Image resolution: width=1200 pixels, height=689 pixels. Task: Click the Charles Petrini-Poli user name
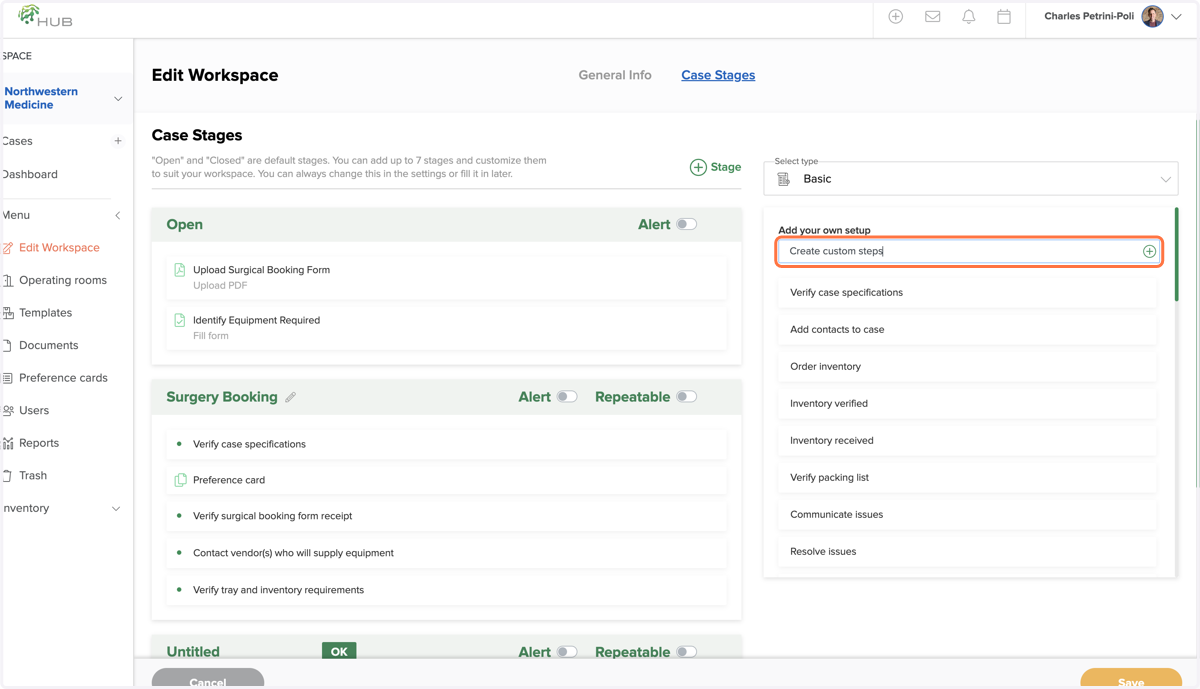(1089, 17)
